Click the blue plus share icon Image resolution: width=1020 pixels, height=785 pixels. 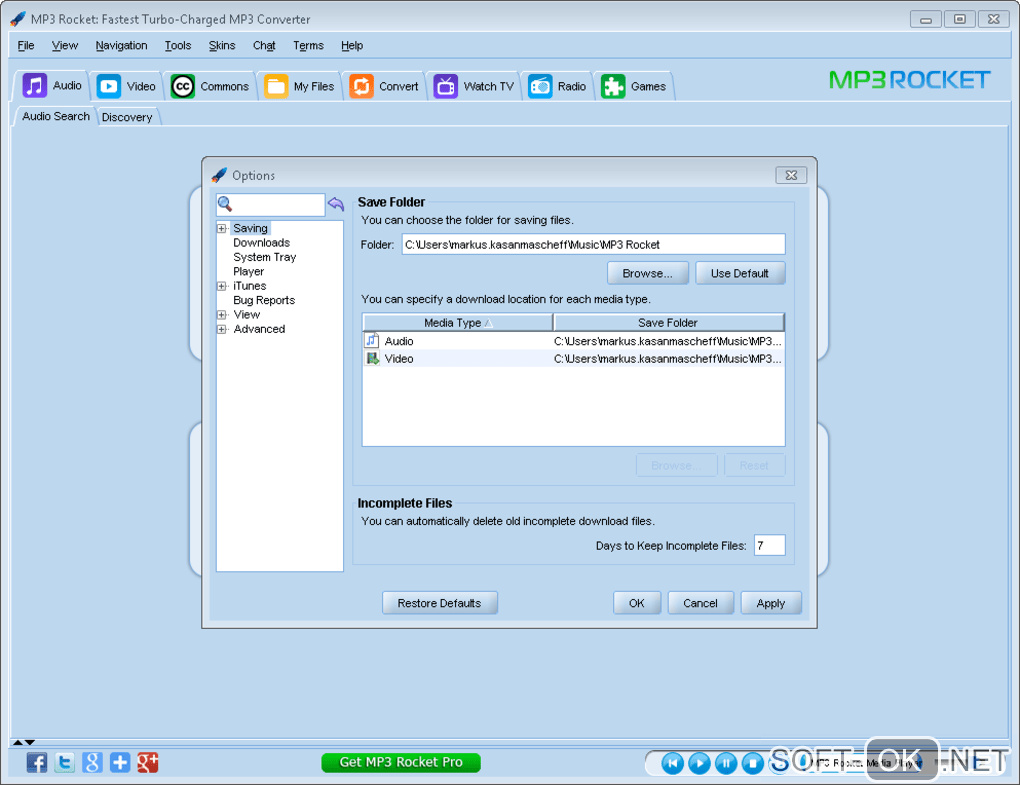coord(120,762)
